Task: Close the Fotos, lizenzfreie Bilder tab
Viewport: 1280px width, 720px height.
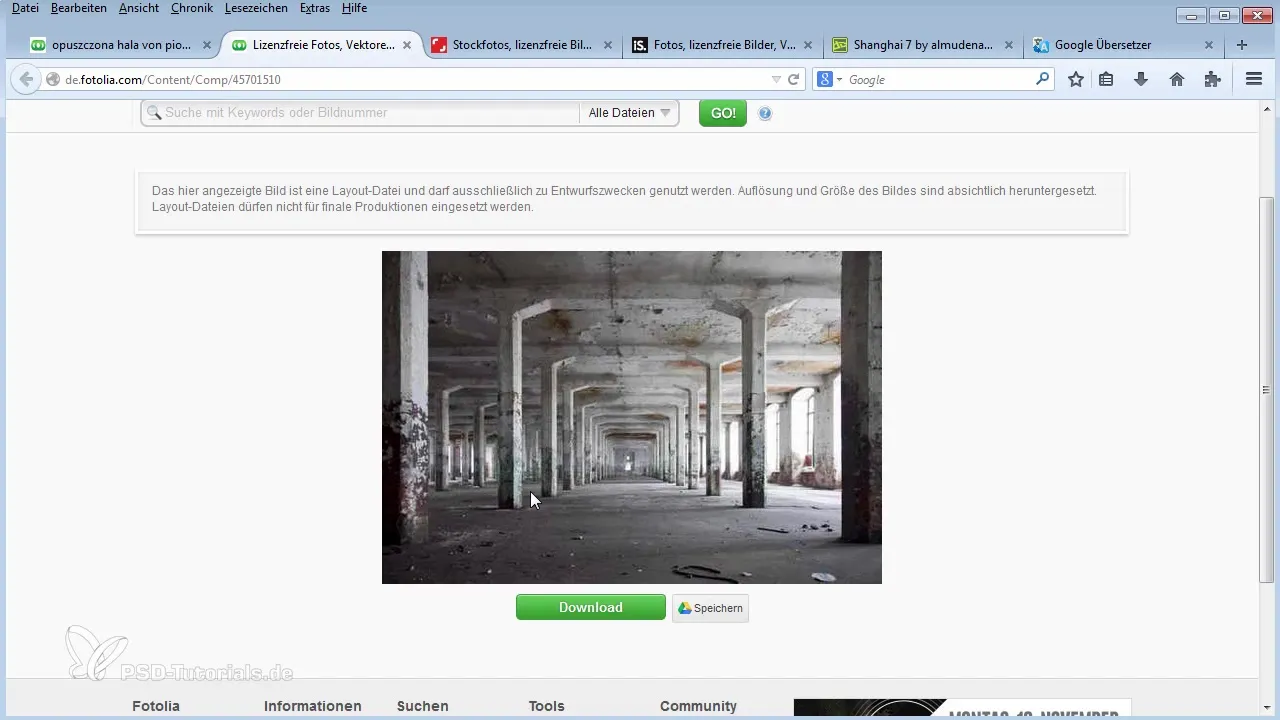Action: 808,45
